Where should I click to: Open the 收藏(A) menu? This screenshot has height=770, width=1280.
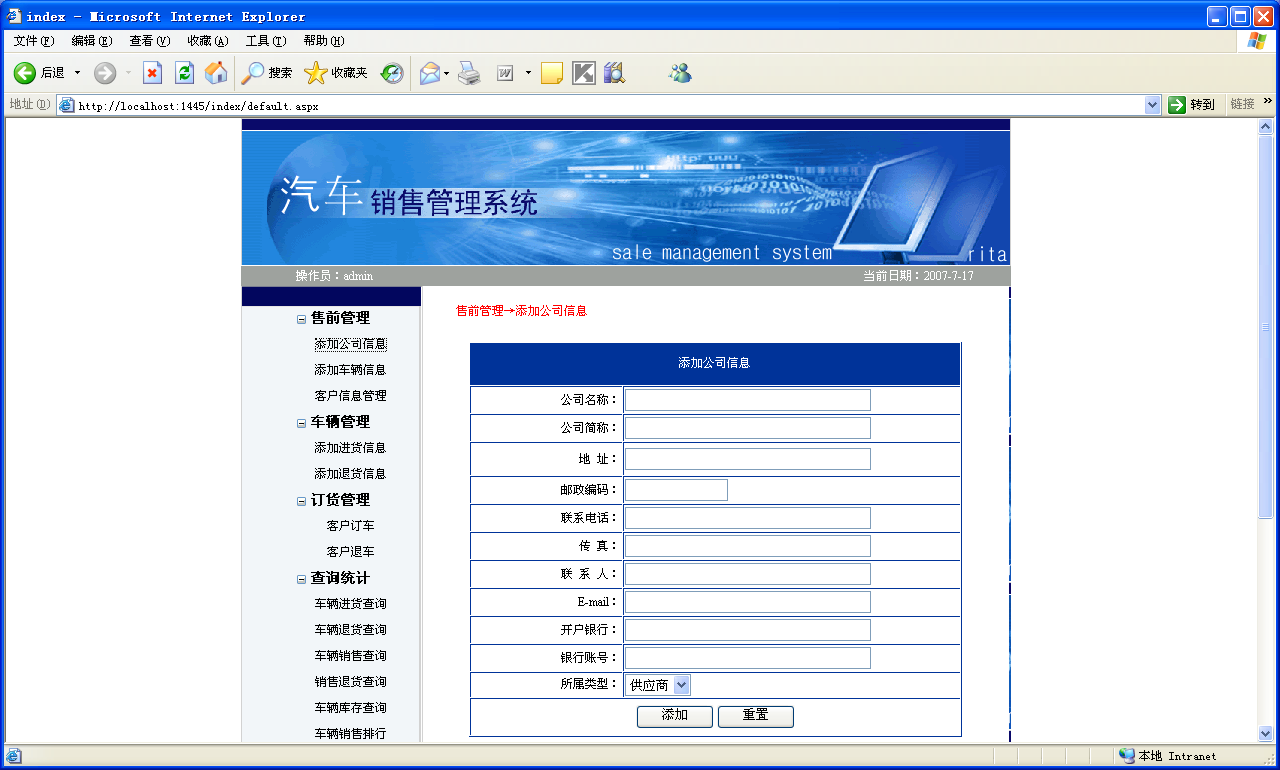[x=208, y=41]
